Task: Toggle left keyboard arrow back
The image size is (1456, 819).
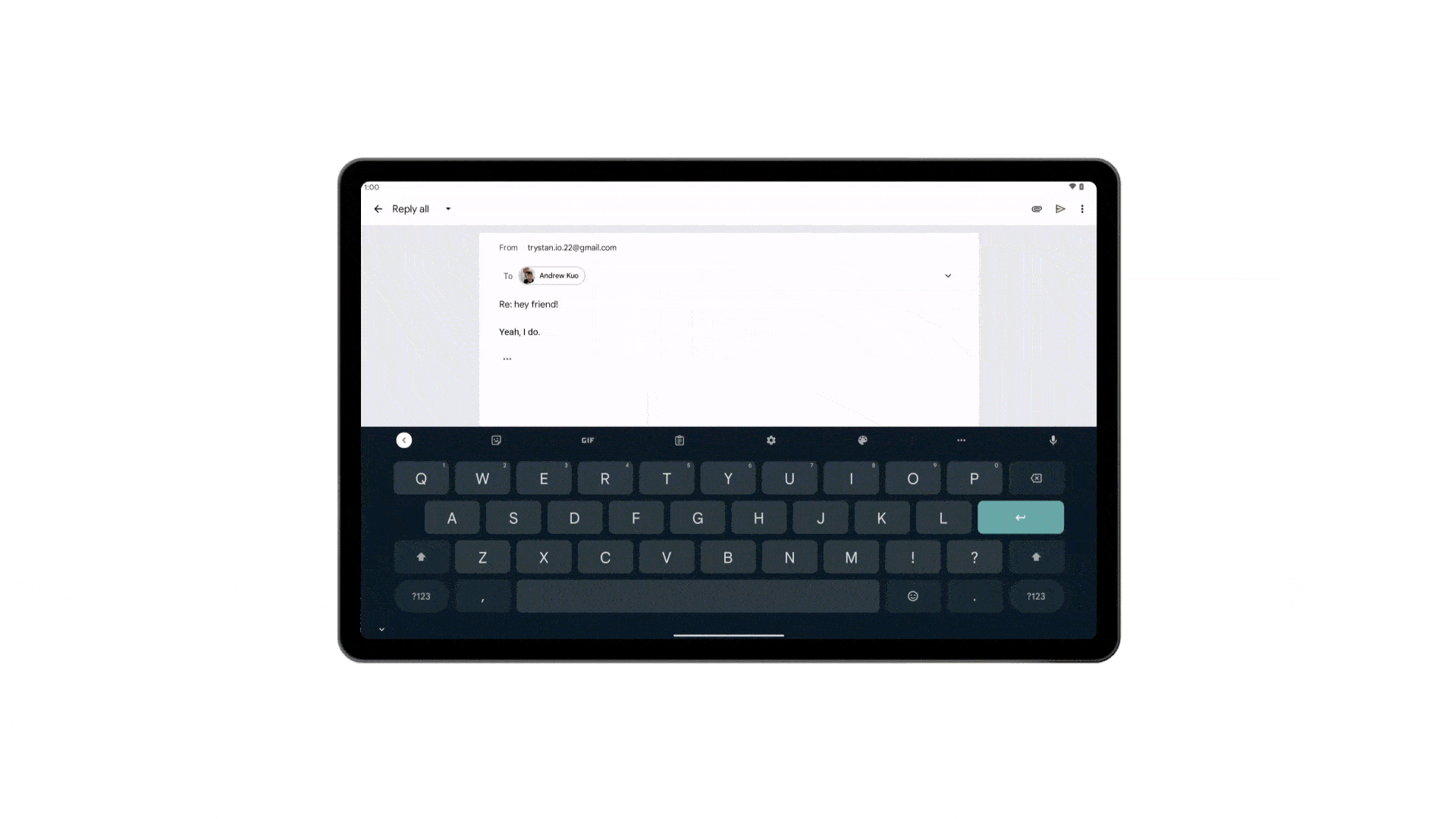Action: click(x=404, y=440)
